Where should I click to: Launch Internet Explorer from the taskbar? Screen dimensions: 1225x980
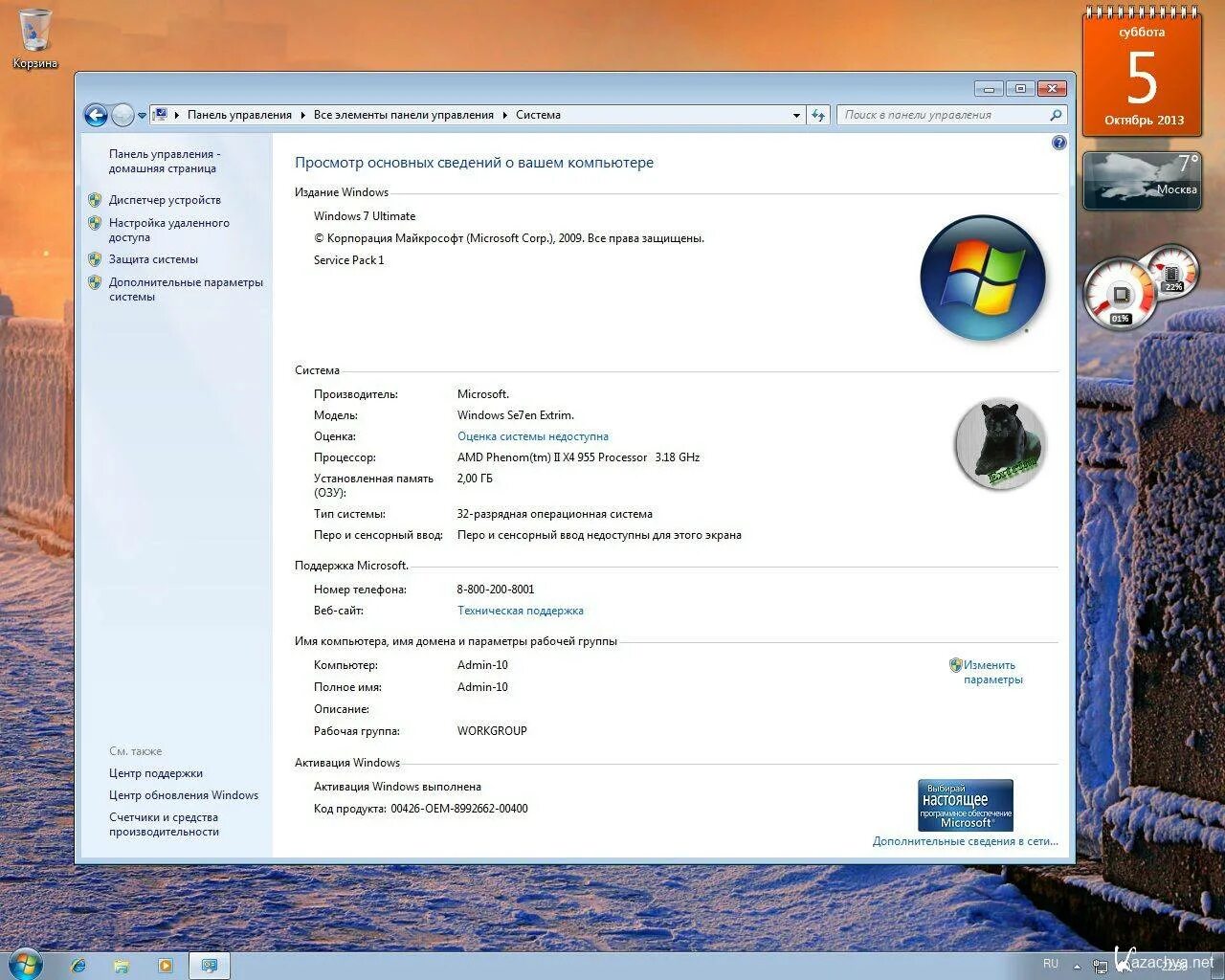pyautogui.click(x=78, y=966)
